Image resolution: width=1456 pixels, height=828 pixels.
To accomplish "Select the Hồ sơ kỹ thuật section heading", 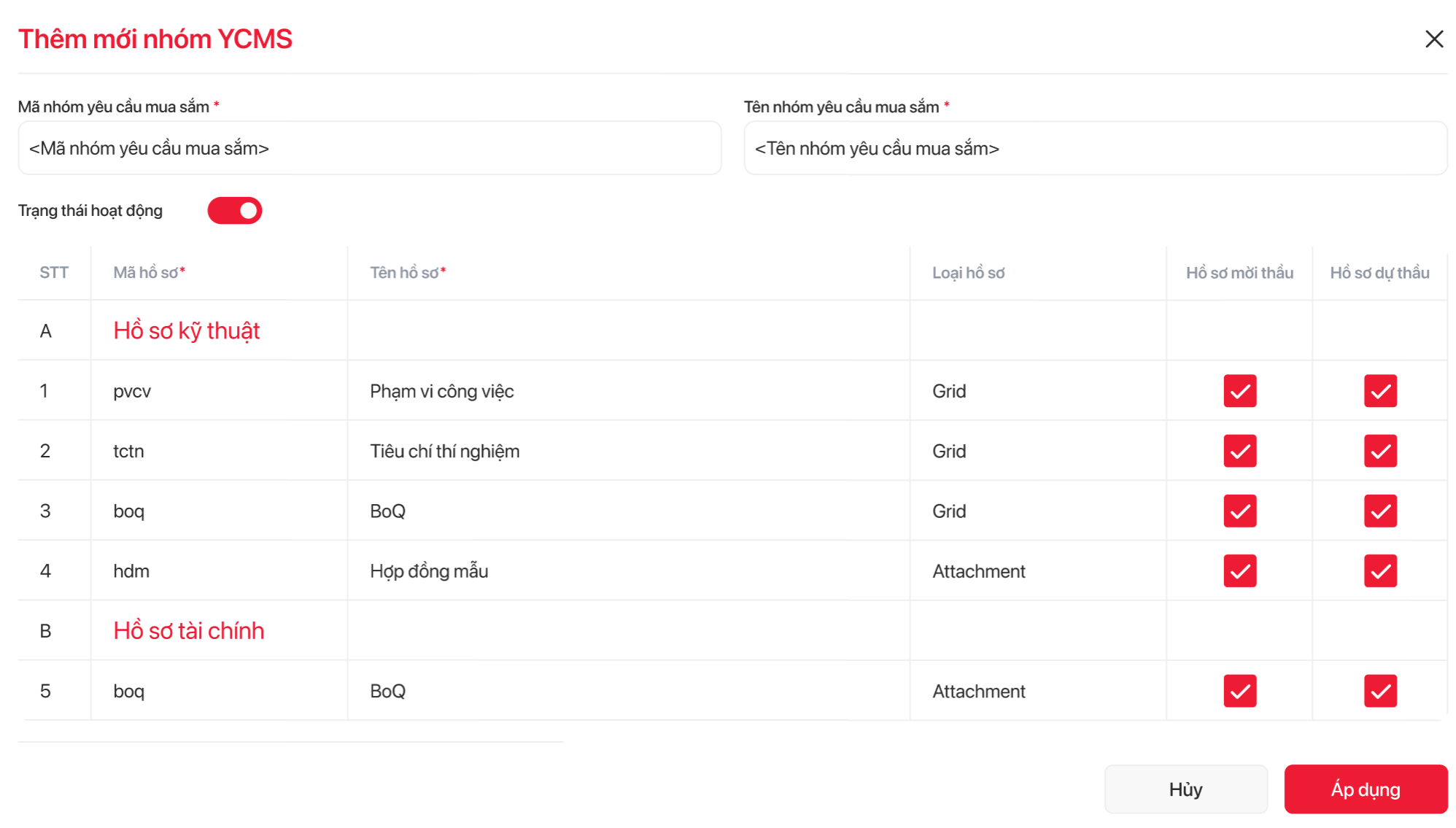I will tap(187, 331).
